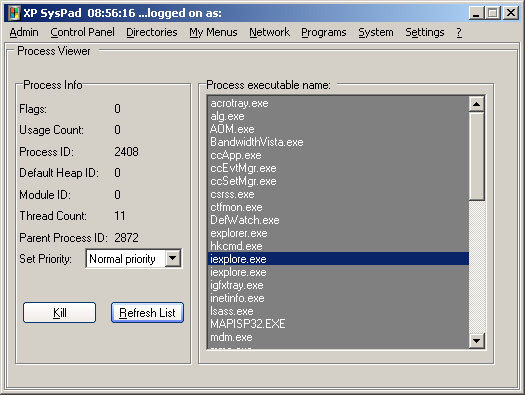
Task: Maximize the XP SysPad window
Action: tap(492, 13)
